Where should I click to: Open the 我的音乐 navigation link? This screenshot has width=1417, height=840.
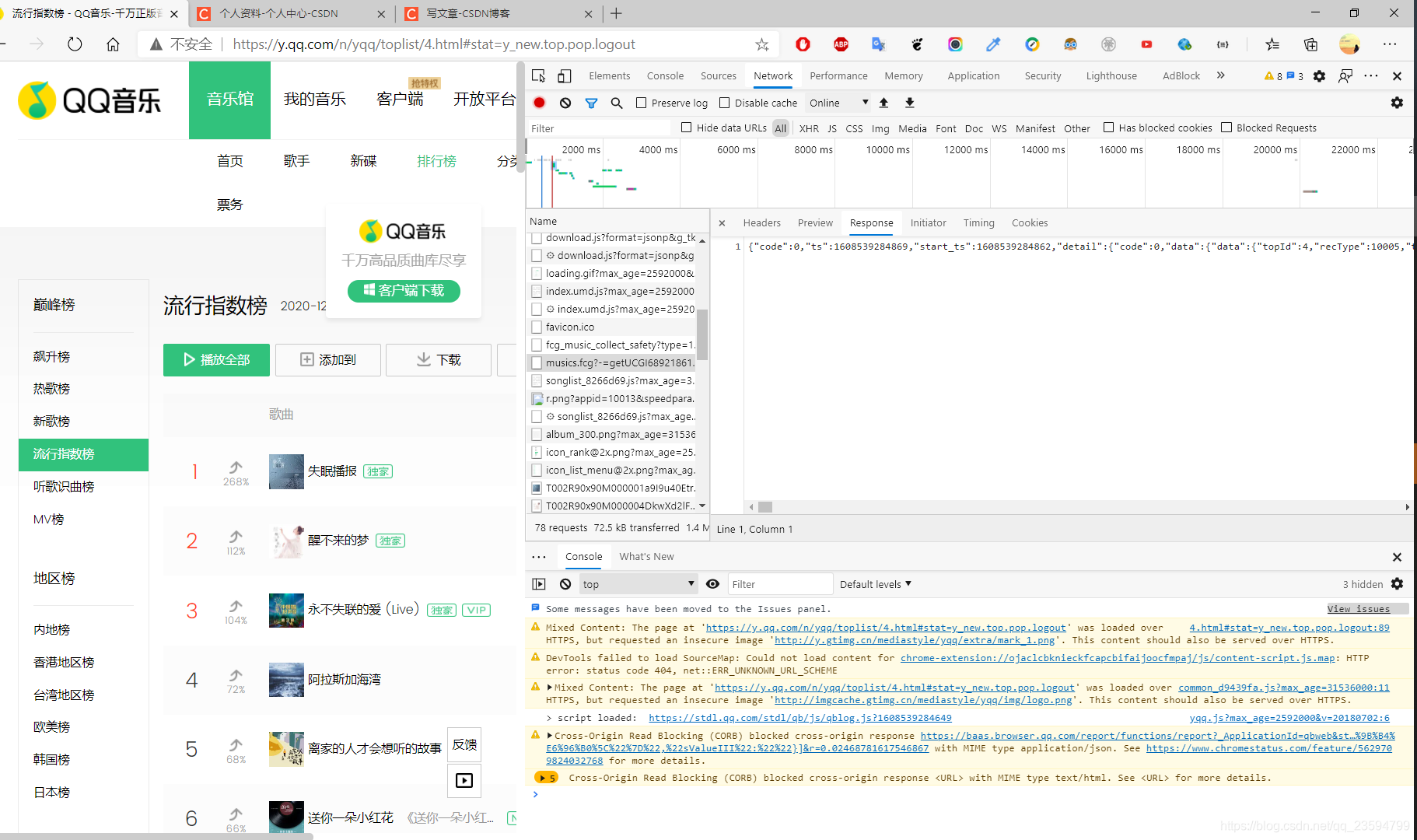pyautogui.click(x=314, y=99)
